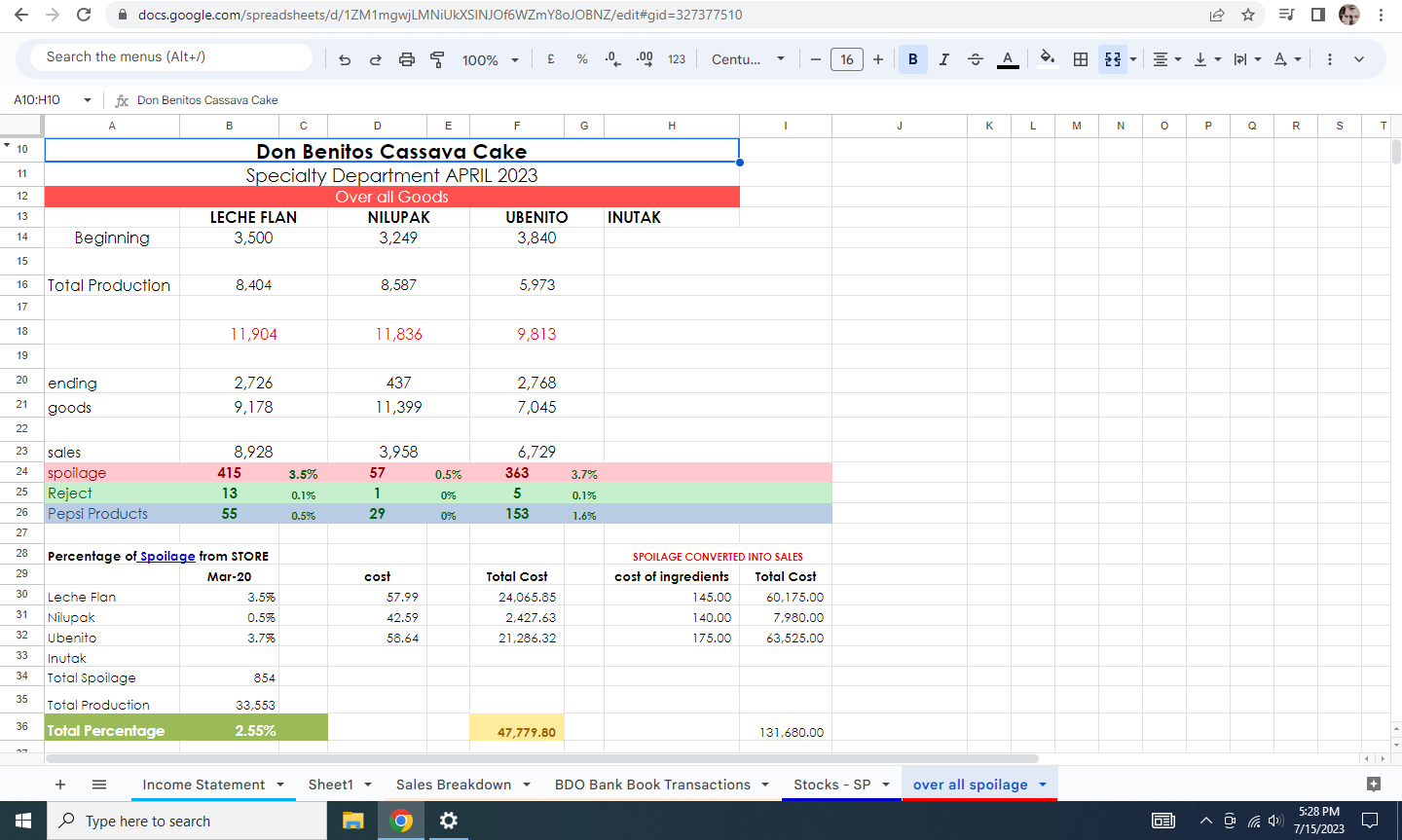Open the Windows notification center
The image size is (1402, 840).
(x=1370, y=821)
